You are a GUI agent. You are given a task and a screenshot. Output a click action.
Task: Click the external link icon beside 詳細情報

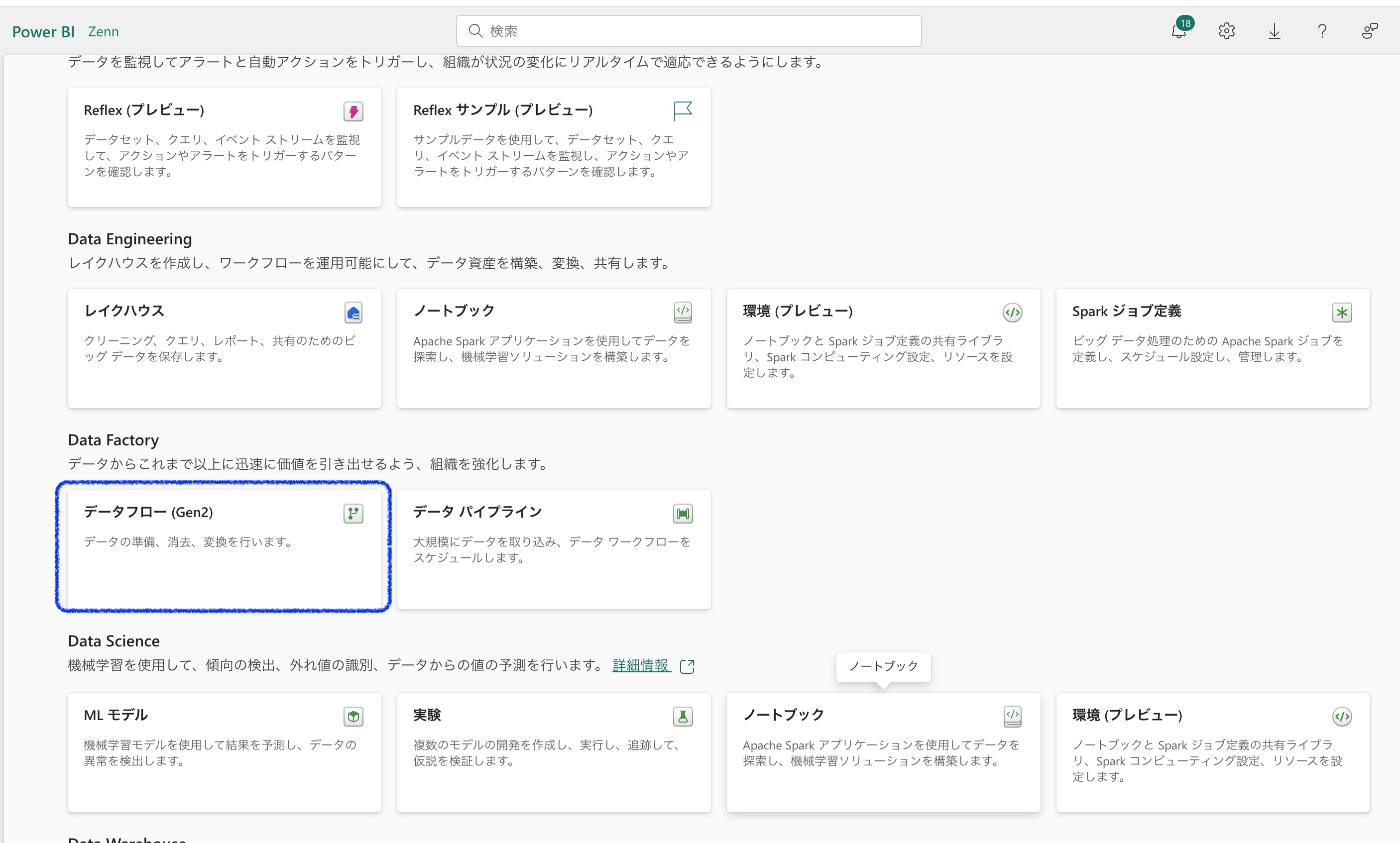[687, 666]
